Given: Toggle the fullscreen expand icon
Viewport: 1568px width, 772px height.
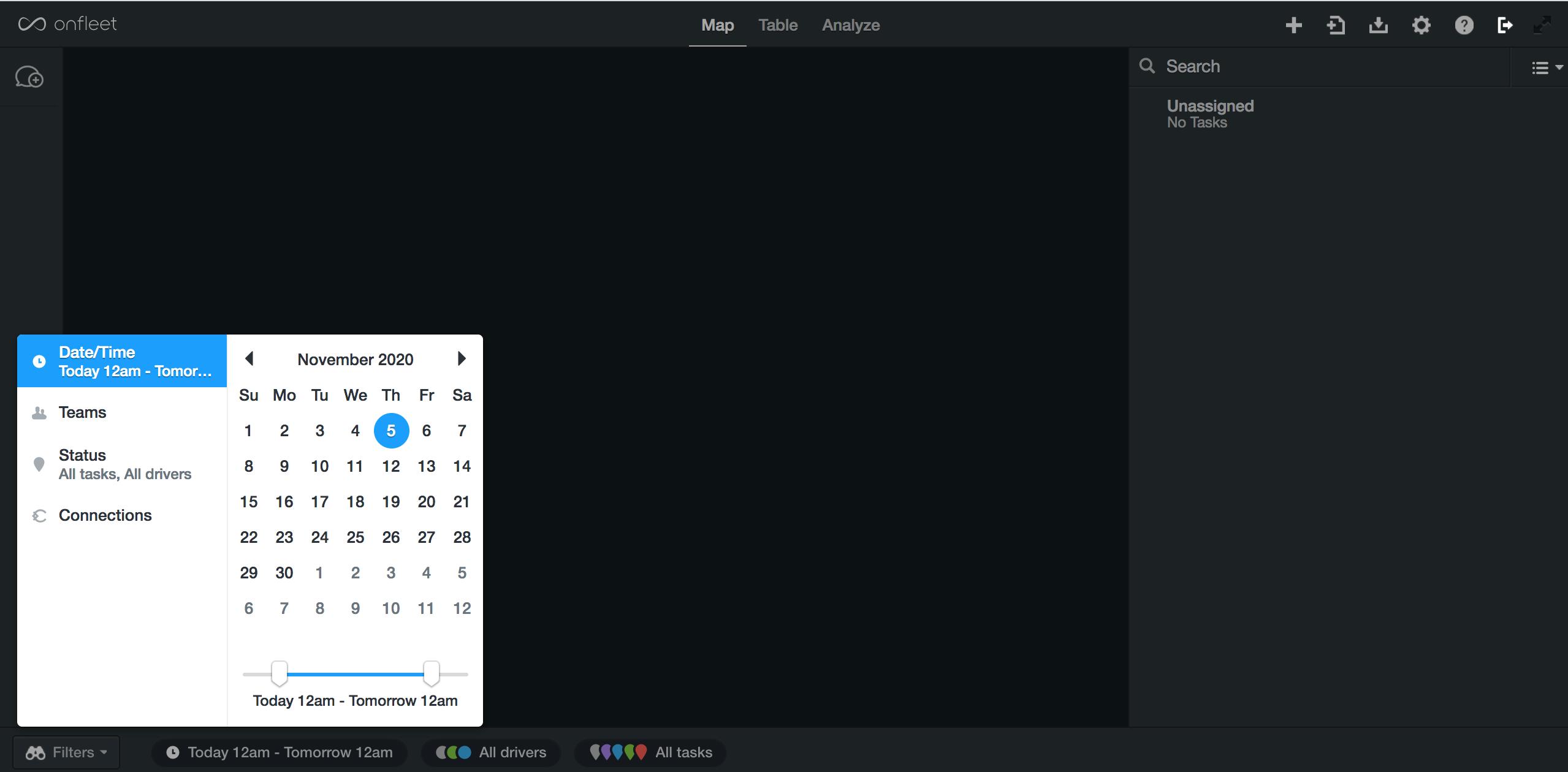Looking at the screenshot, I should point(1542,25).
